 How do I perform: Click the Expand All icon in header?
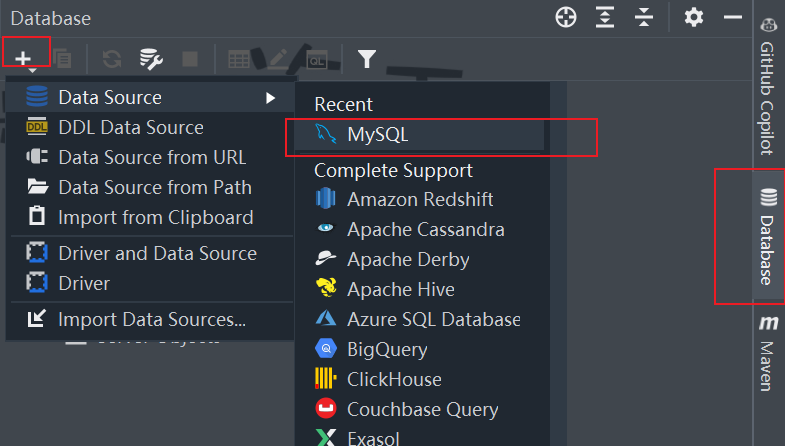[605, 18]
